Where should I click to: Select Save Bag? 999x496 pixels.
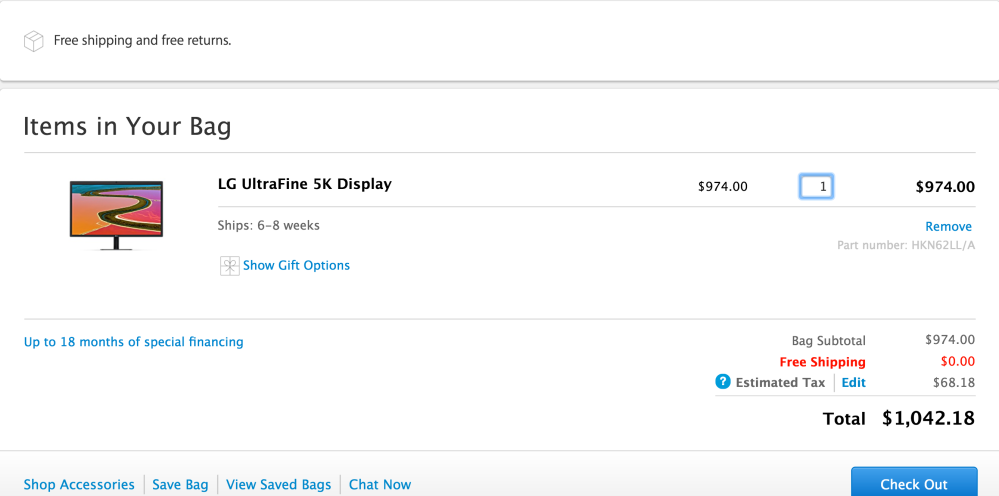pos(180,485)
